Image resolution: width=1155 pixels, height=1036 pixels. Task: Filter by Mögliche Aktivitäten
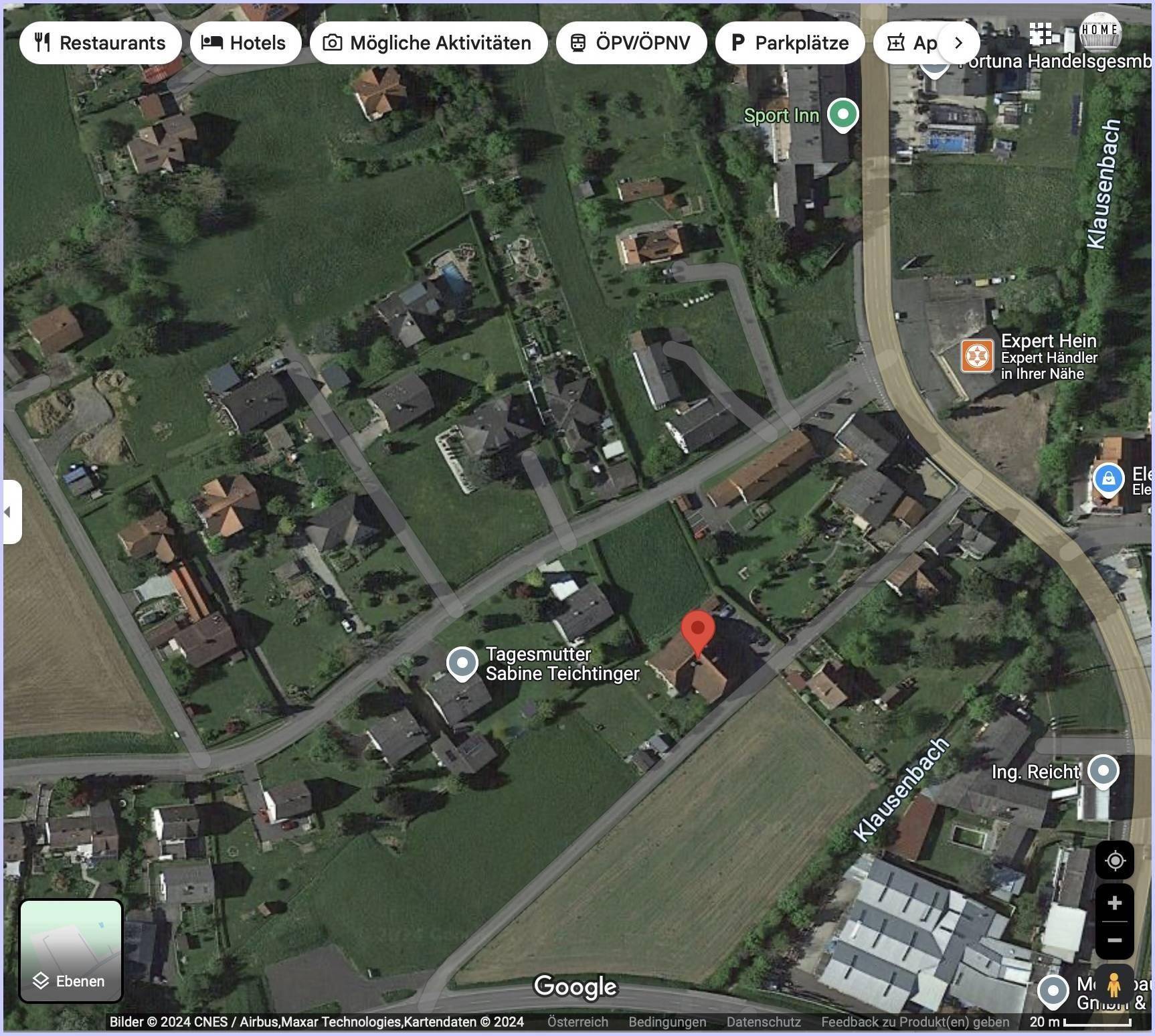pos(428,43)
